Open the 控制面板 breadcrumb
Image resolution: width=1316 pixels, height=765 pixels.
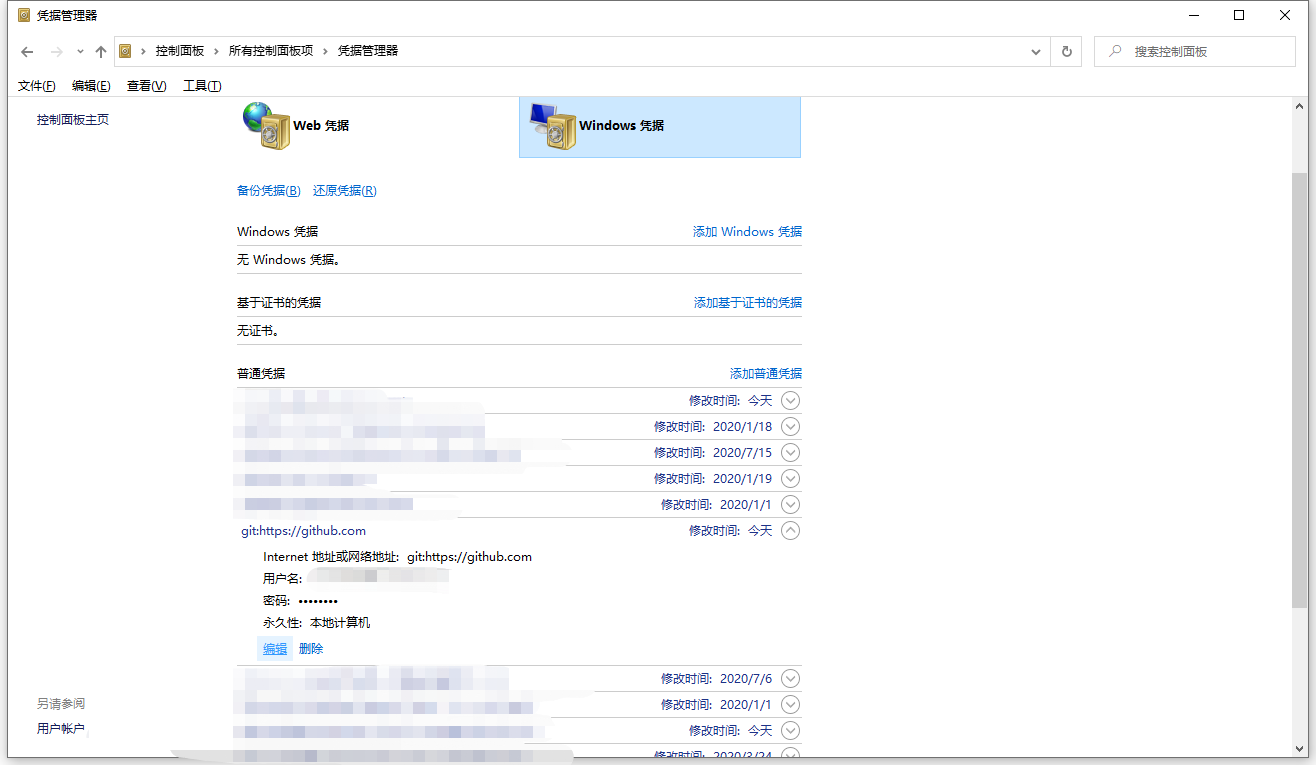(180, 51)
